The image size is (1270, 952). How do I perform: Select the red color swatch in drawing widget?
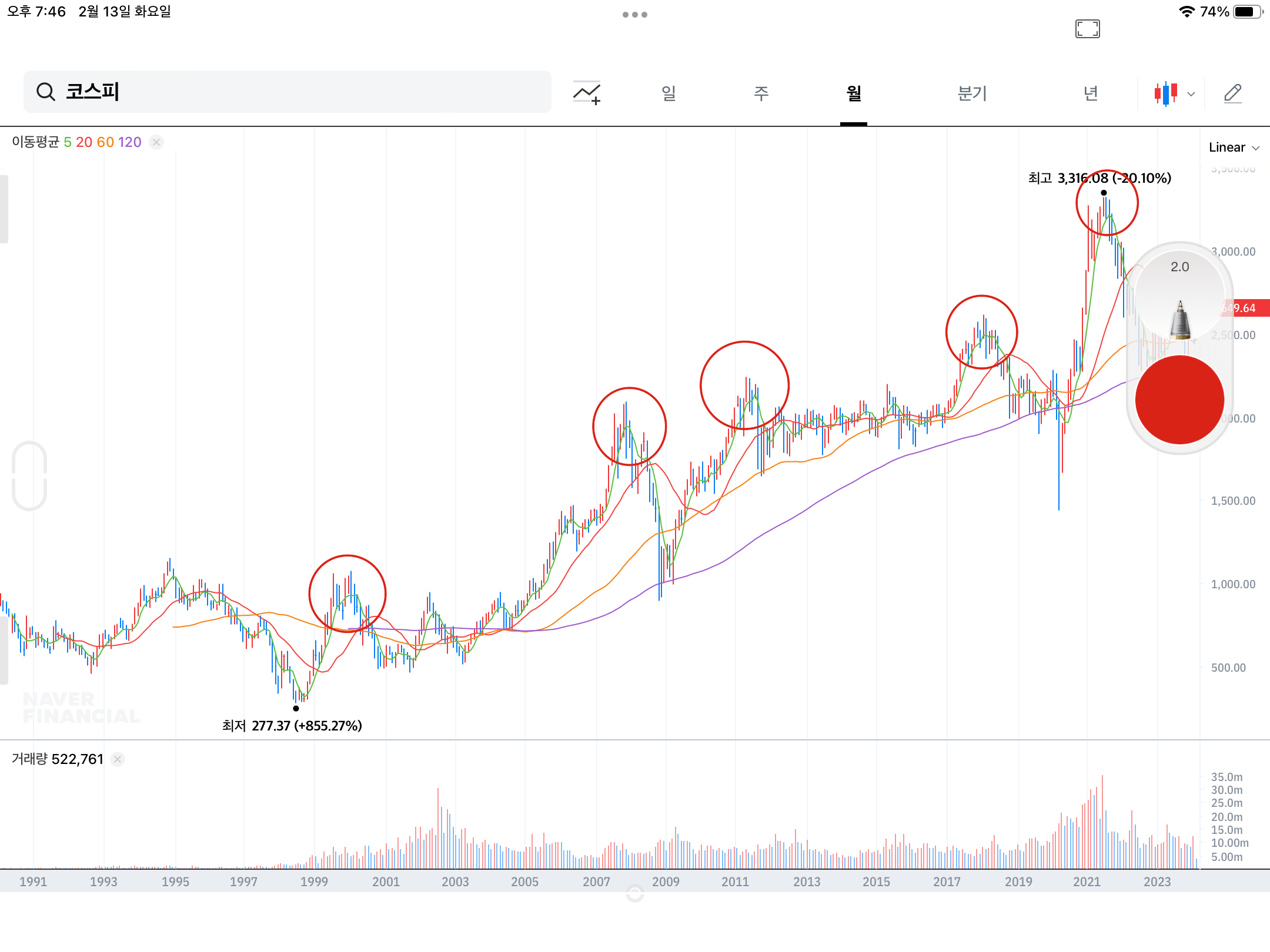click(x=1179, y=398)
